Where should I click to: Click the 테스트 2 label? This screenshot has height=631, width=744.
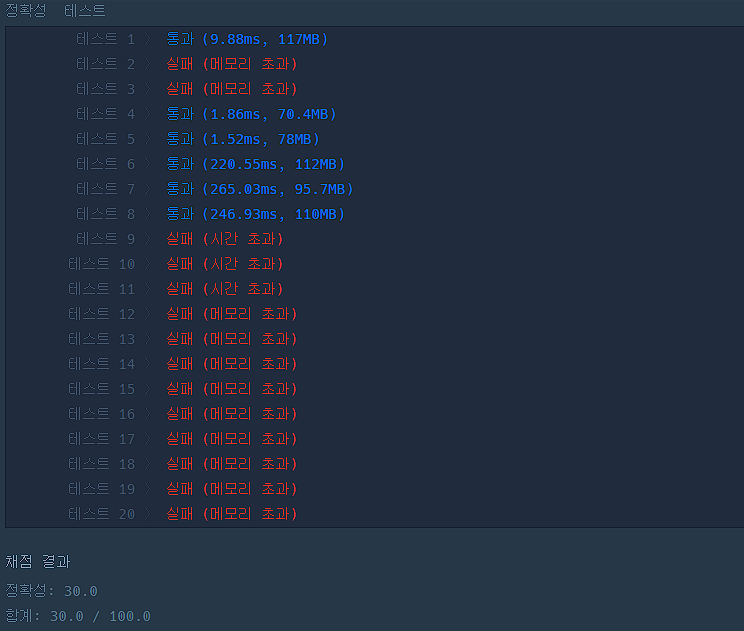(105, 64)
